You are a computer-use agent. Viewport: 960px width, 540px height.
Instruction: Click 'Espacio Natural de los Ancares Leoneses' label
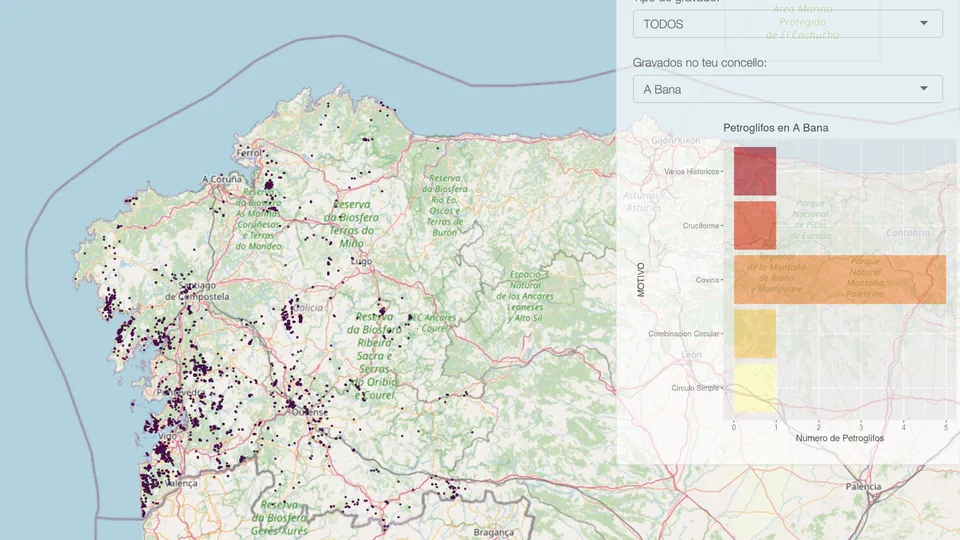click(x=525, y=296)
